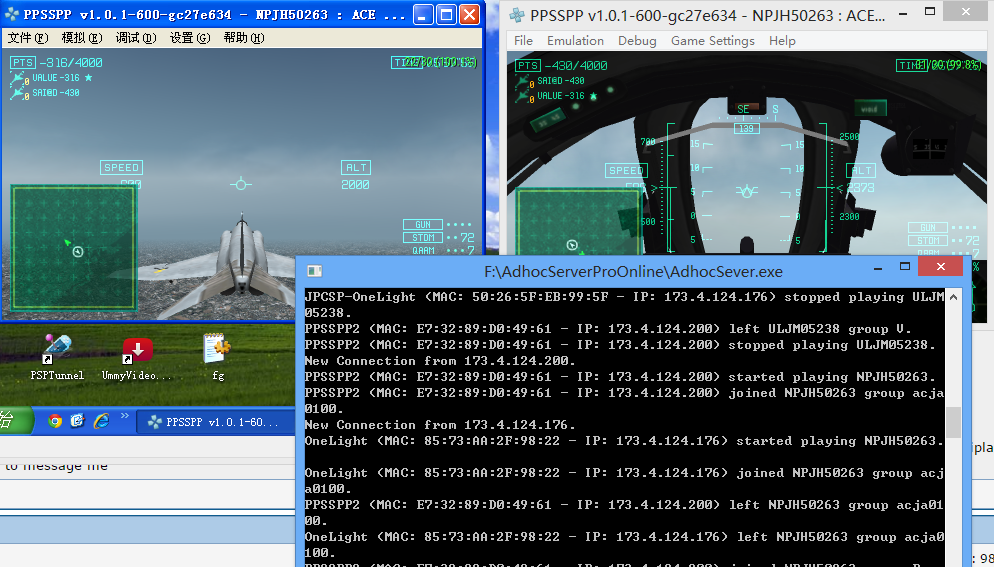The image size is (994, 567).
Task: Open the Debug menu in right PPSSPP
Action: click(637, 41)
